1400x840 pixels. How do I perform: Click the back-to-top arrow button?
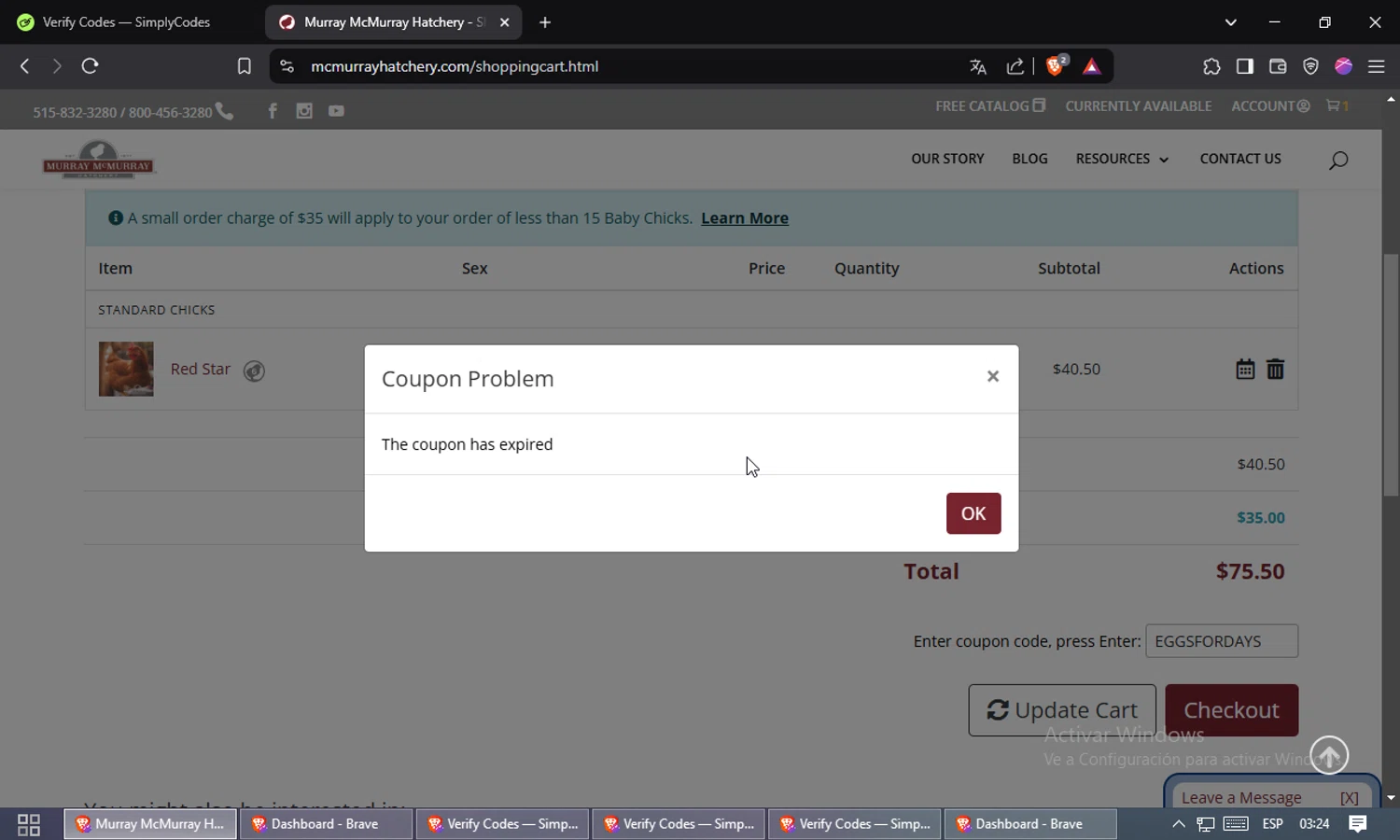point(1329,755)
